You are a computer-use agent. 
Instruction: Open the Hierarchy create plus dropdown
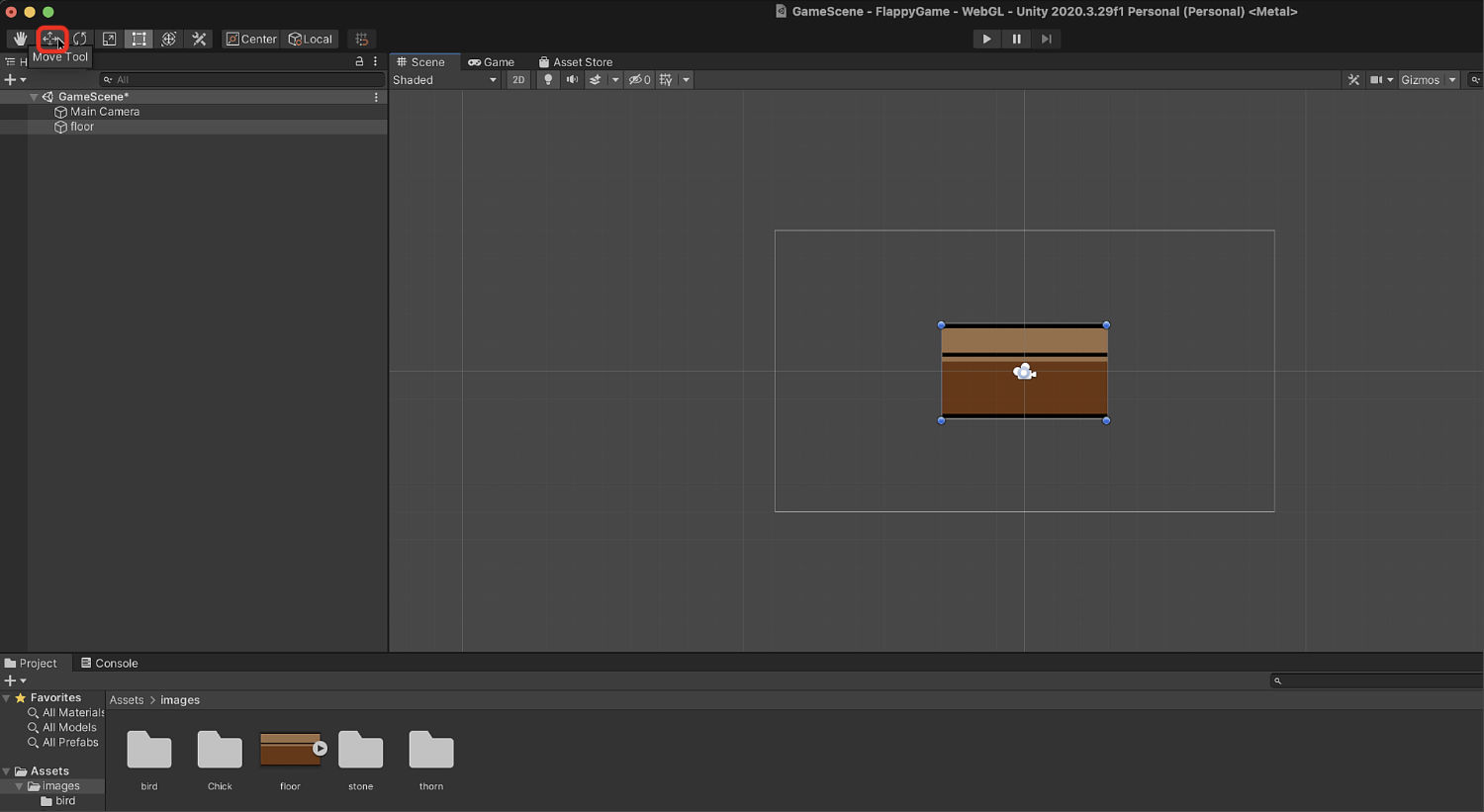(x=15, y=80)
